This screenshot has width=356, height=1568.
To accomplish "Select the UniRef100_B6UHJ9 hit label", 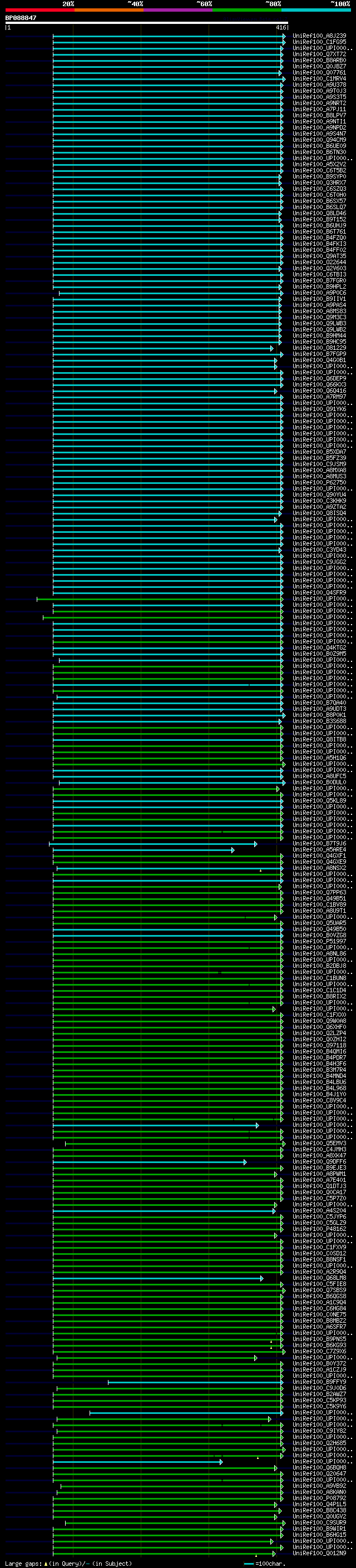I will pyautogui.click(x=319, y=225).
